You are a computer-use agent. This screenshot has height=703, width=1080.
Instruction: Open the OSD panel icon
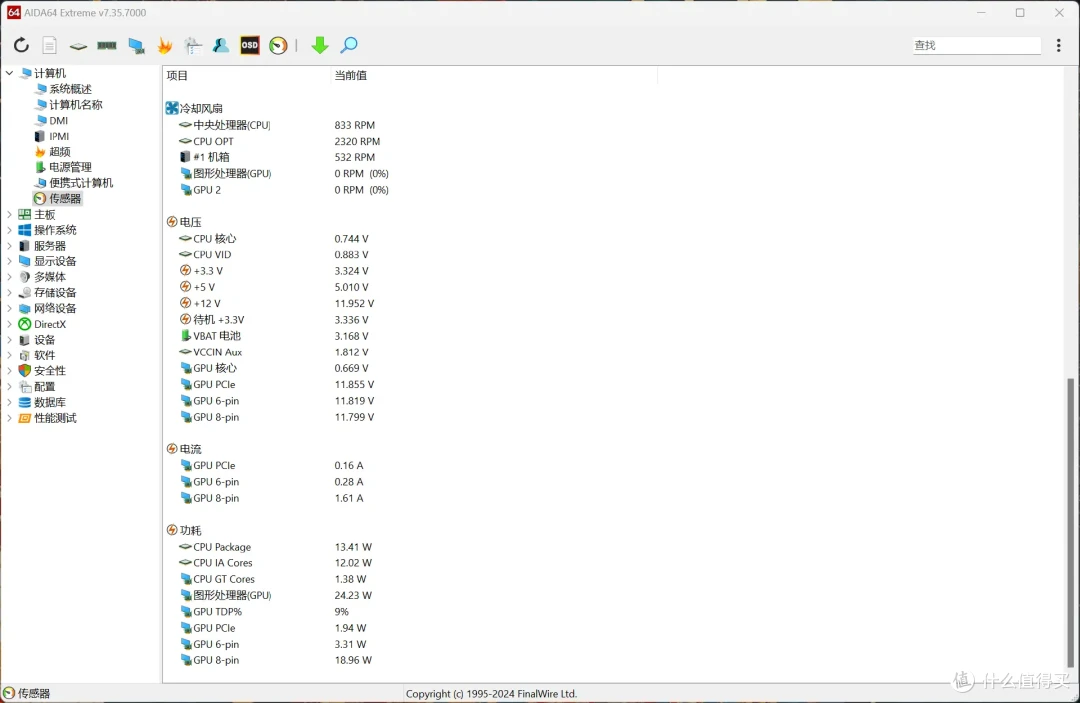pos(250,45)
